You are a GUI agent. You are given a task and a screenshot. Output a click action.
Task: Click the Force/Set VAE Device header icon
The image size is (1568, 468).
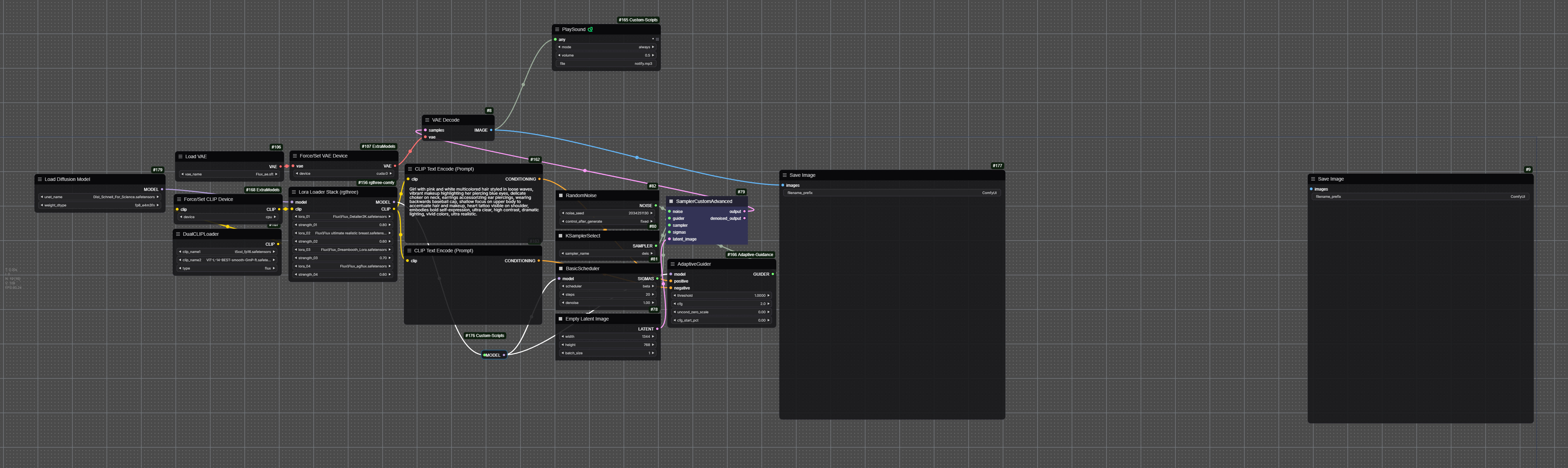click(x=295, y=156)
